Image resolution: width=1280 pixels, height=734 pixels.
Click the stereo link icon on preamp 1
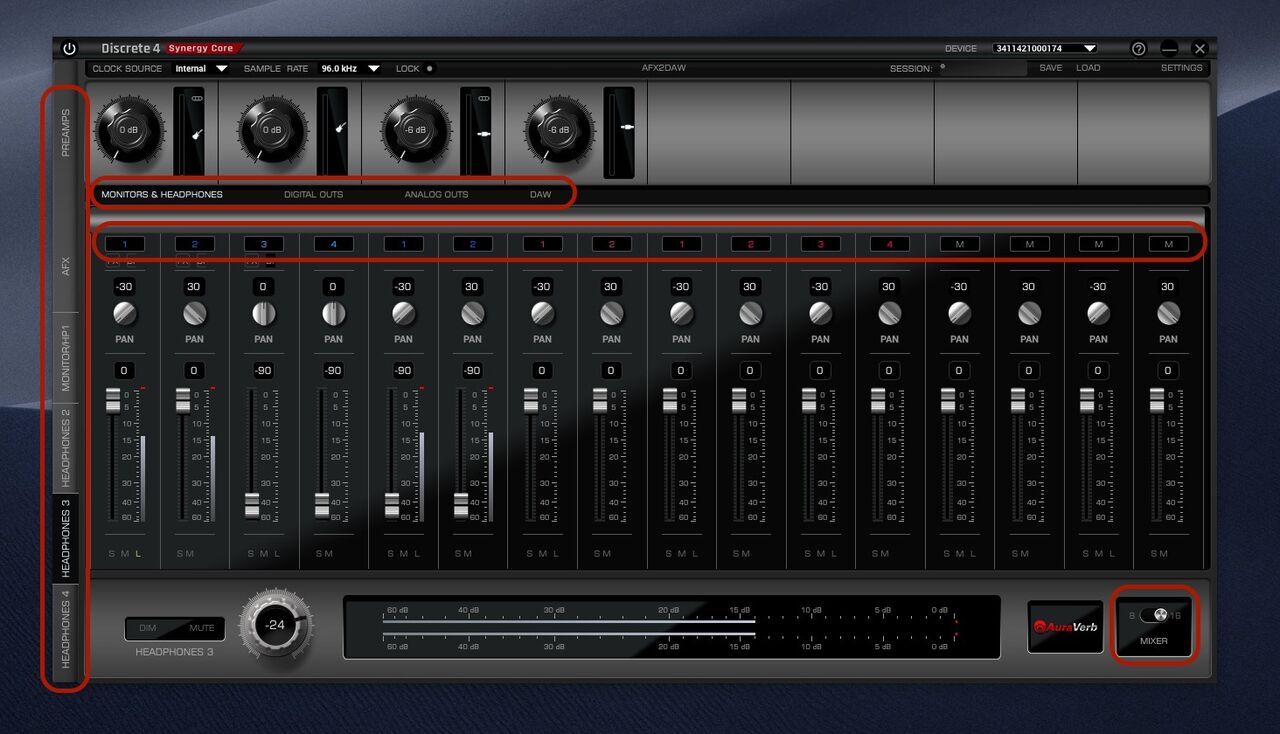coord(197,98)
